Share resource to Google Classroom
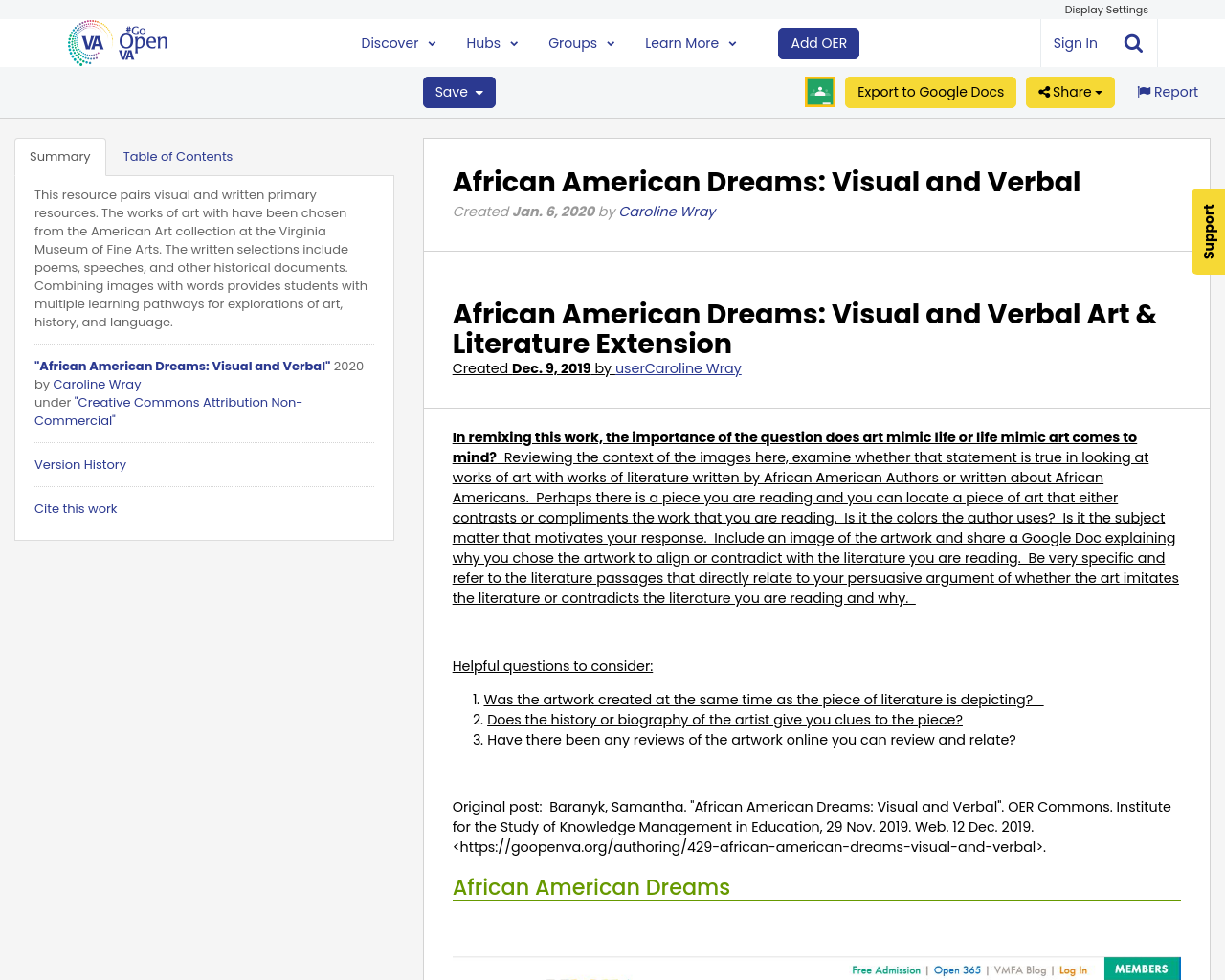 point(819,92)
